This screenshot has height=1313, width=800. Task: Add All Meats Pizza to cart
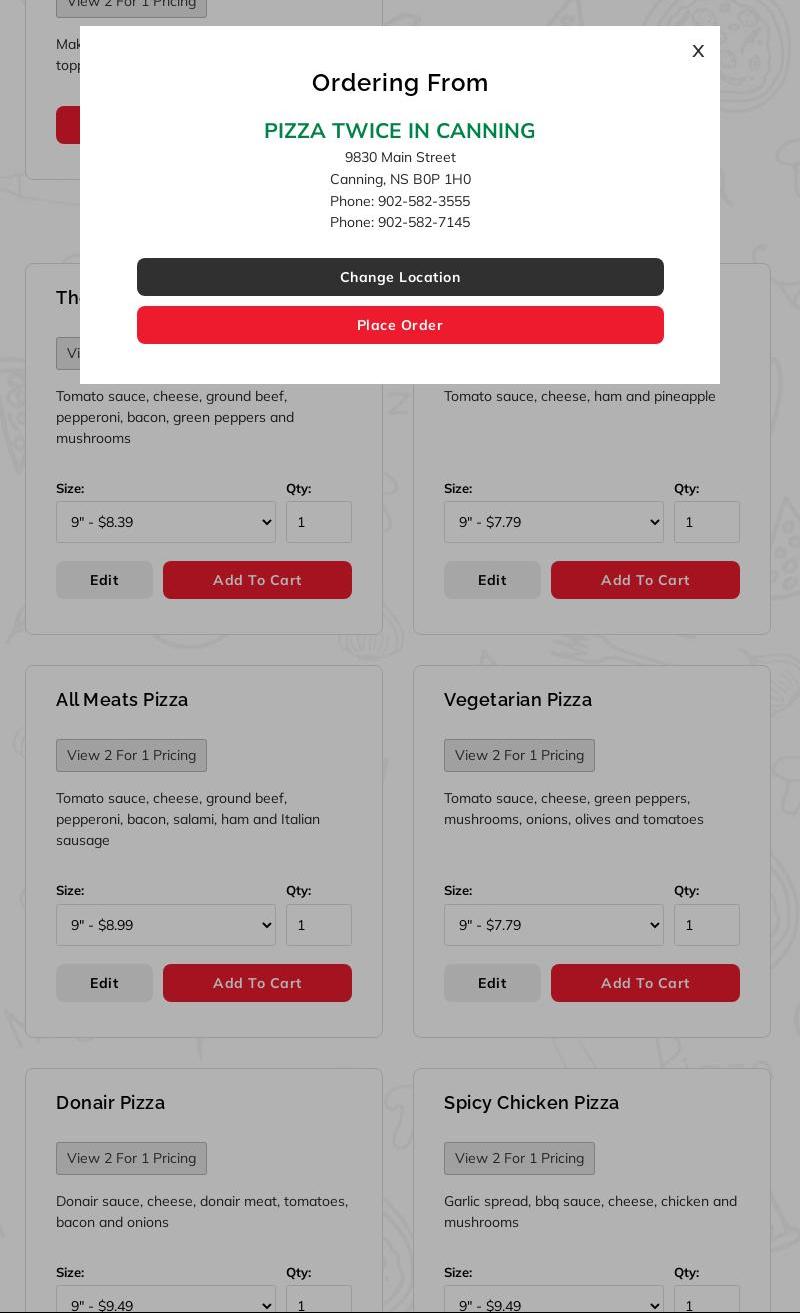[257, 983]
